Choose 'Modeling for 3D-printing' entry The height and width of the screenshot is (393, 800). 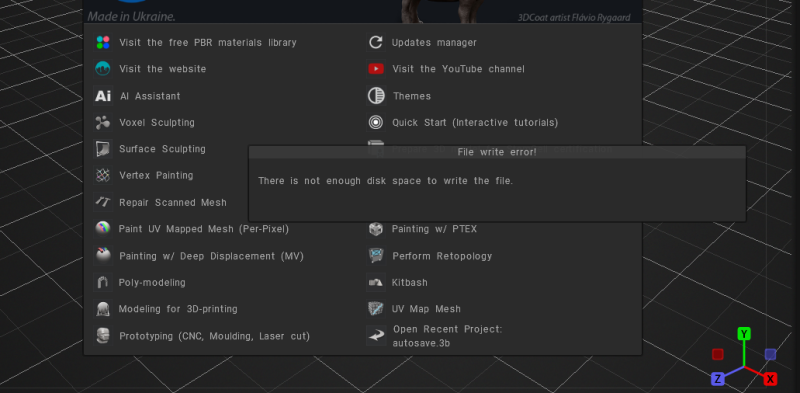pyautogui.click(x=178, y=309)
